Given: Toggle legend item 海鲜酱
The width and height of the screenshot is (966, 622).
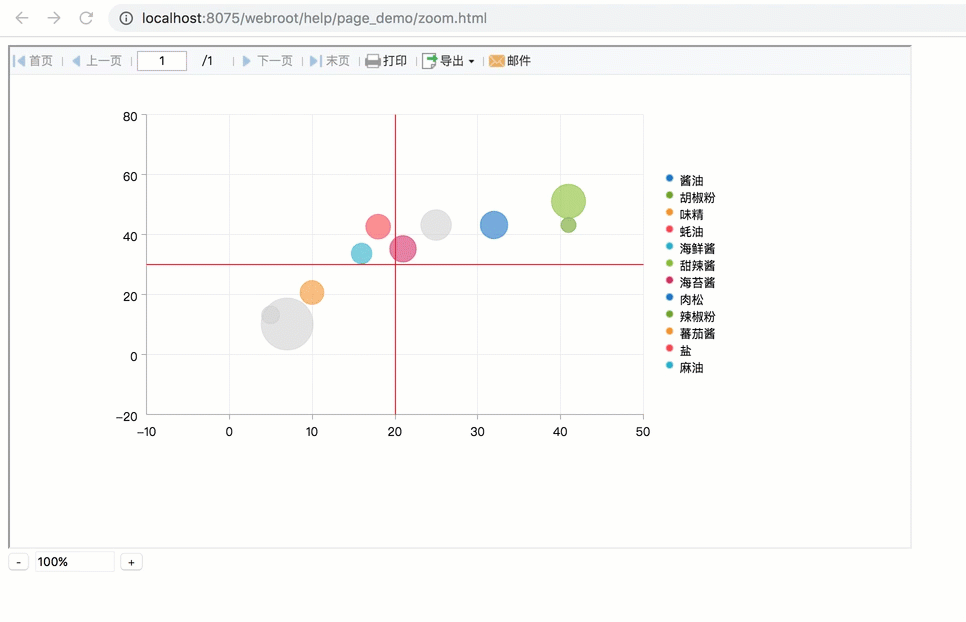Looking at the screenshot, I should coord(691,248).
